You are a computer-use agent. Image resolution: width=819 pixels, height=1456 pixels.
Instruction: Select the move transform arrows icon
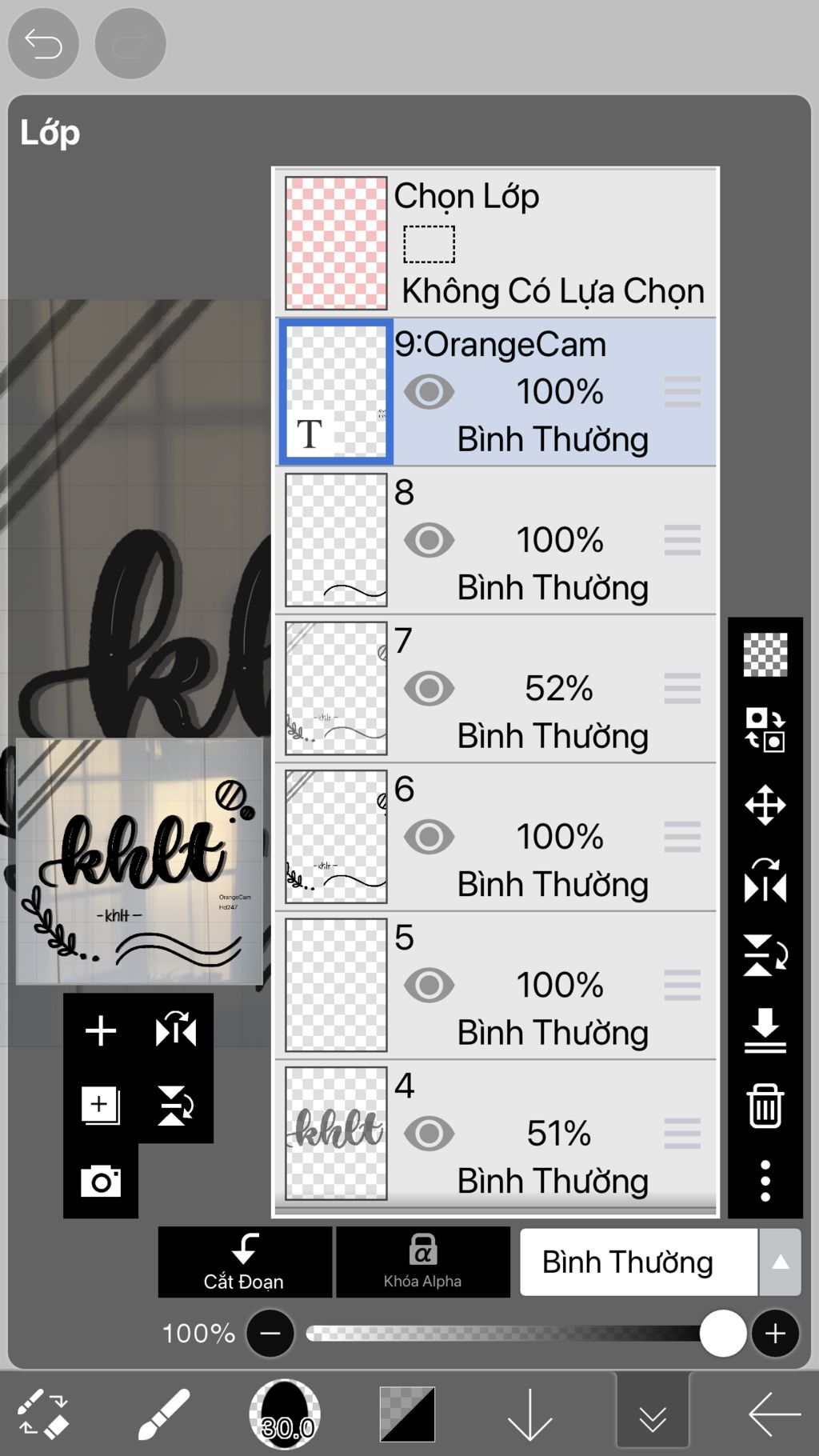click(765, 805)
